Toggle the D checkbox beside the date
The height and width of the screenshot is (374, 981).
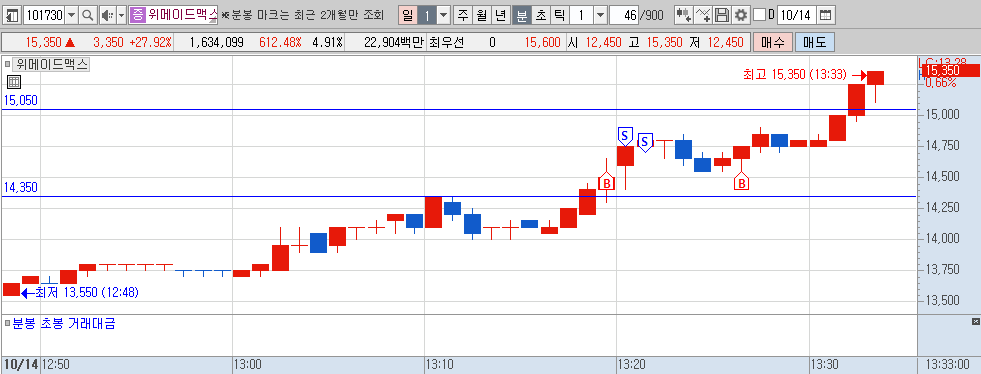(x=759, y=15)
